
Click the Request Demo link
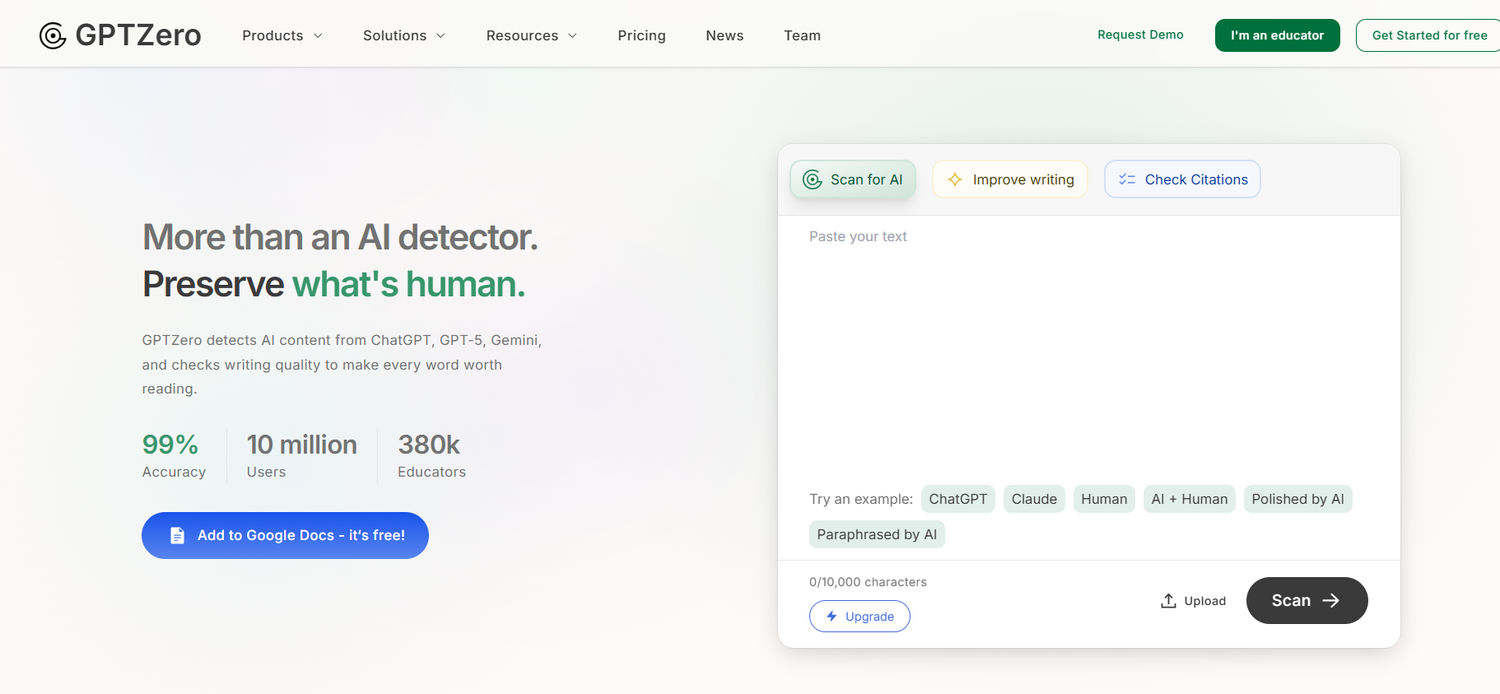(1140, 35)
